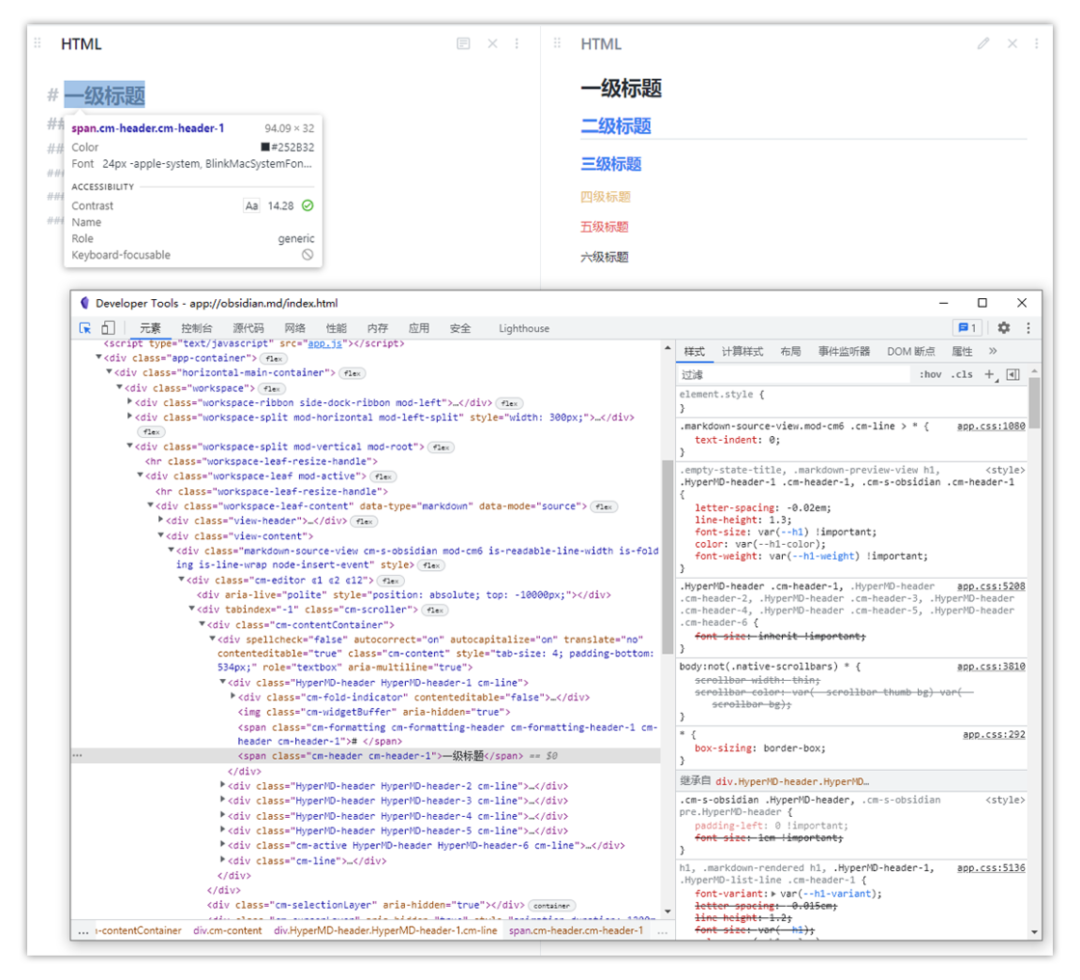Open app.css:1080 source link
This screenshot has width=1080, height=980.
(x=991, y=426)
